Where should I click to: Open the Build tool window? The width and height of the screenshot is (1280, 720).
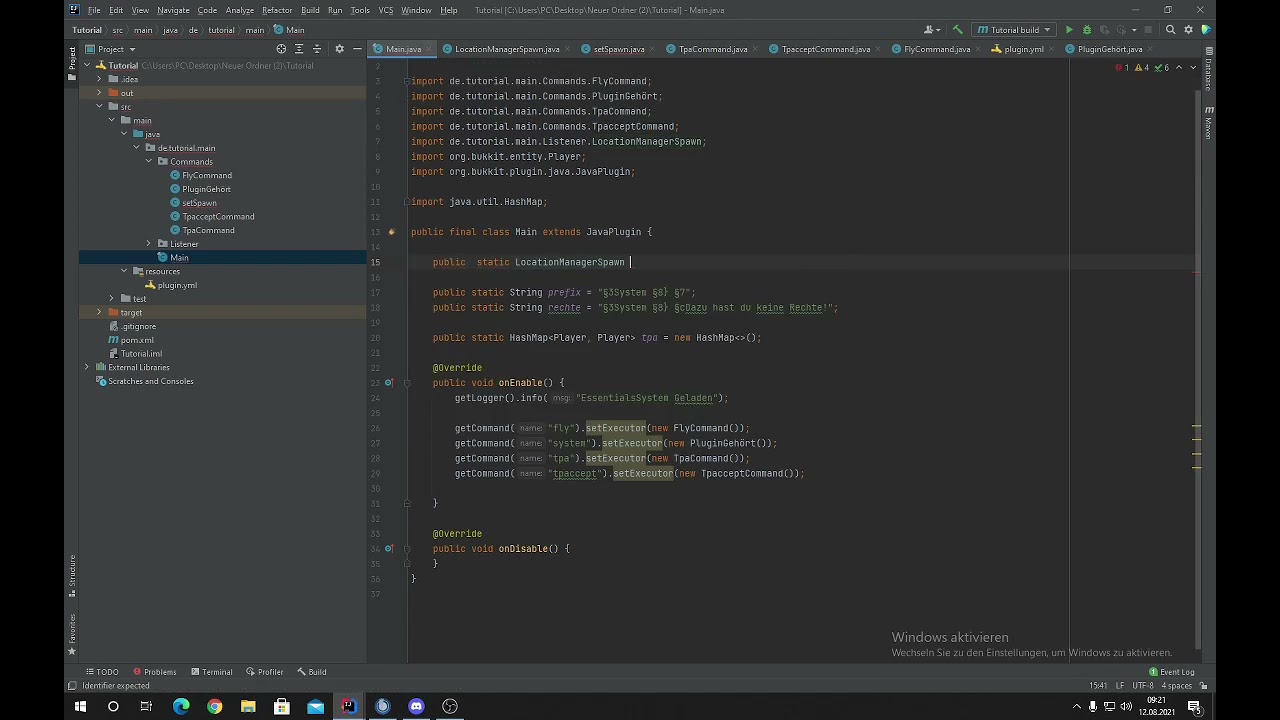[x=312, y=672]
